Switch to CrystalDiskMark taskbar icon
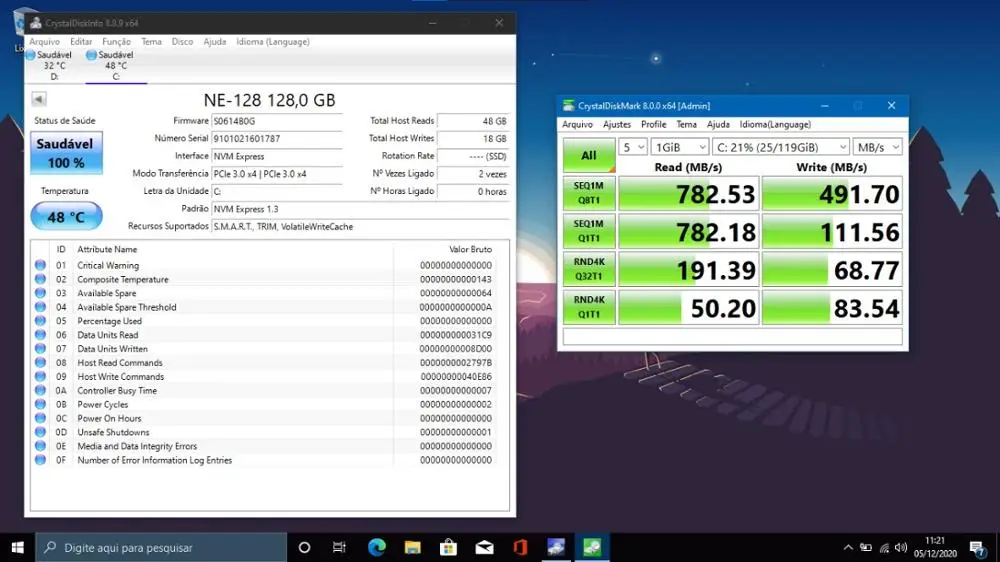This screenshot has height=562, width=1000. (x=592, y=547)
